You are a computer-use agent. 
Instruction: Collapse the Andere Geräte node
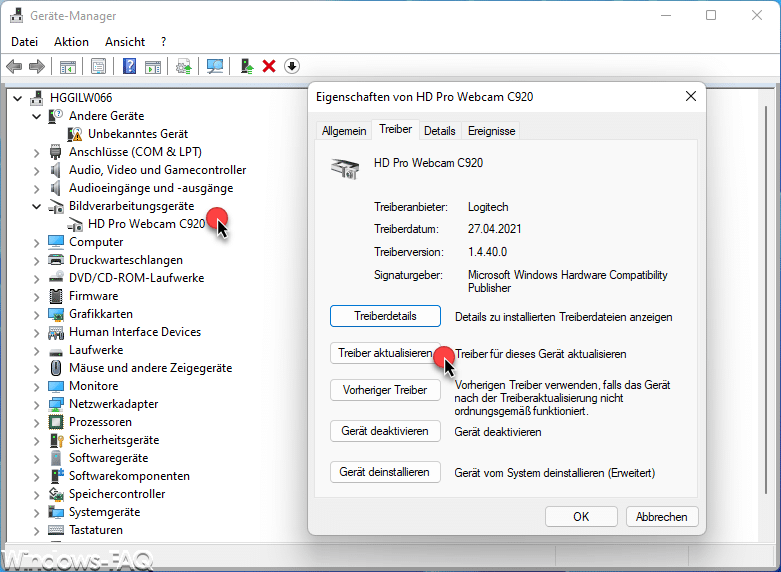click(x=36, y=116)
